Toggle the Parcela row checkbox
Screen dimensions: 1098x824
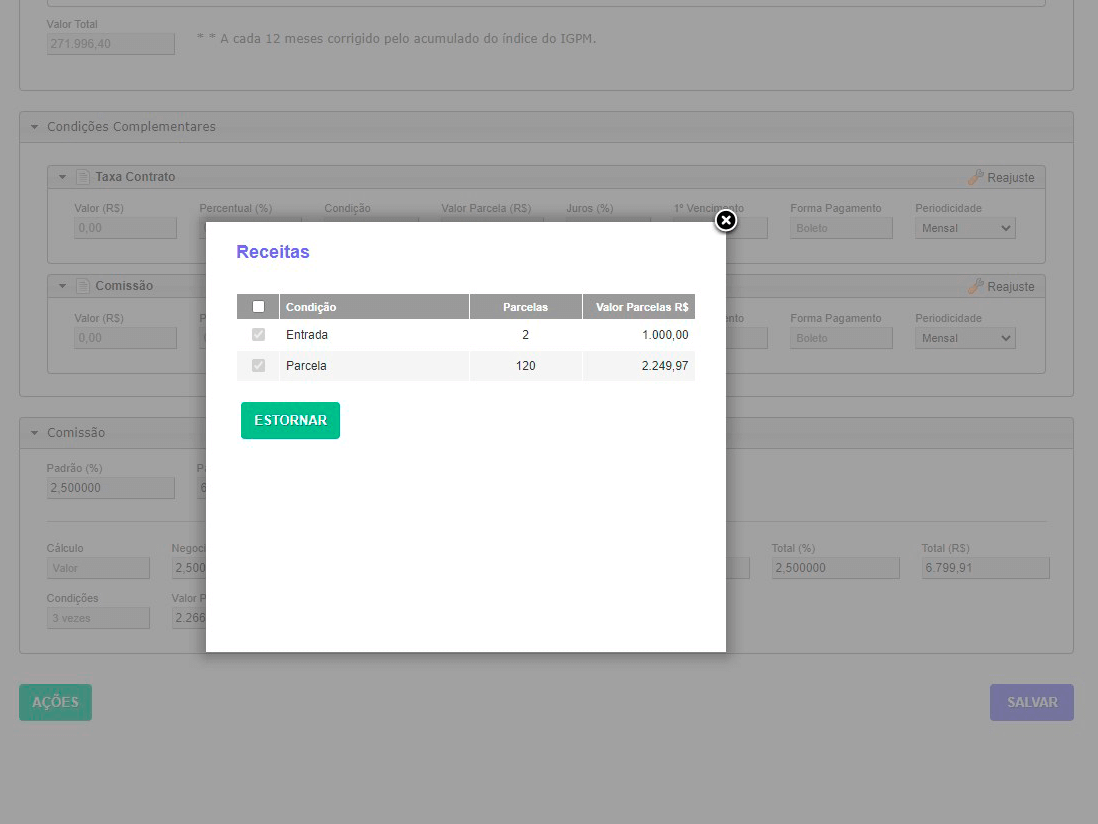coord(258,366)
